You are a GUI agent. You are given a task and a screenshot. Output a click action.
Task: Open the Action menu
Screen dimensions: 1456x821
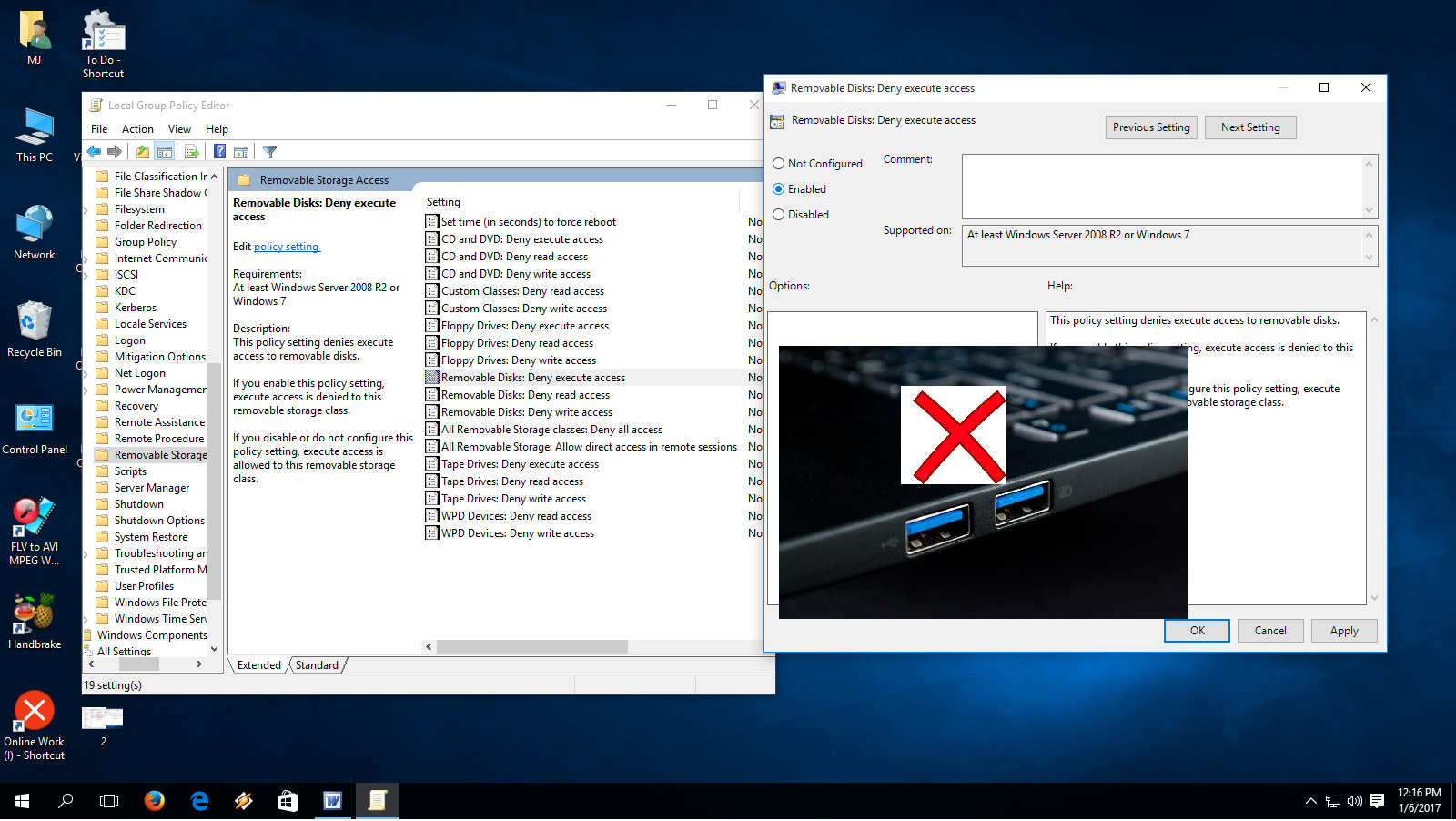pos(137,128)
